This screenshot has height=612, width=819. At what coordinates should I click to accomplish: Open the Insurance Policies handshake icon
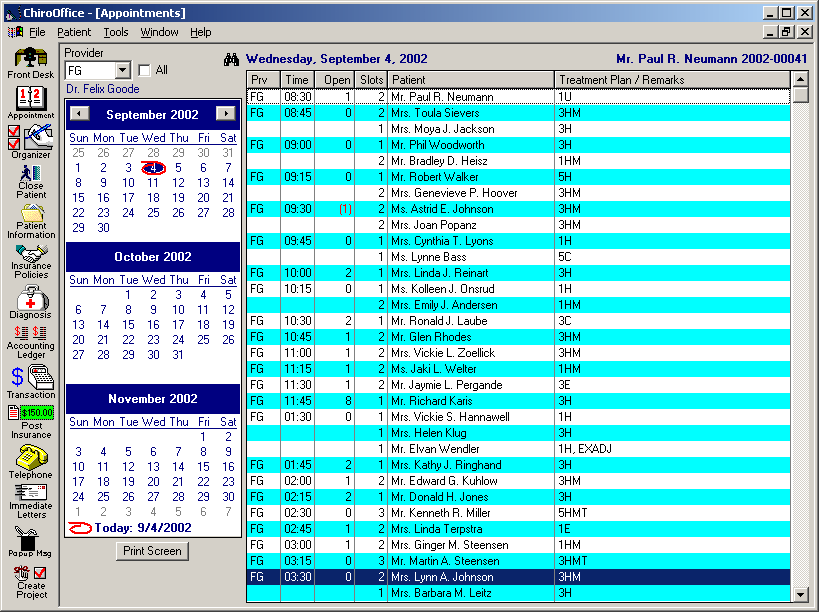click(x=31, y=262)
